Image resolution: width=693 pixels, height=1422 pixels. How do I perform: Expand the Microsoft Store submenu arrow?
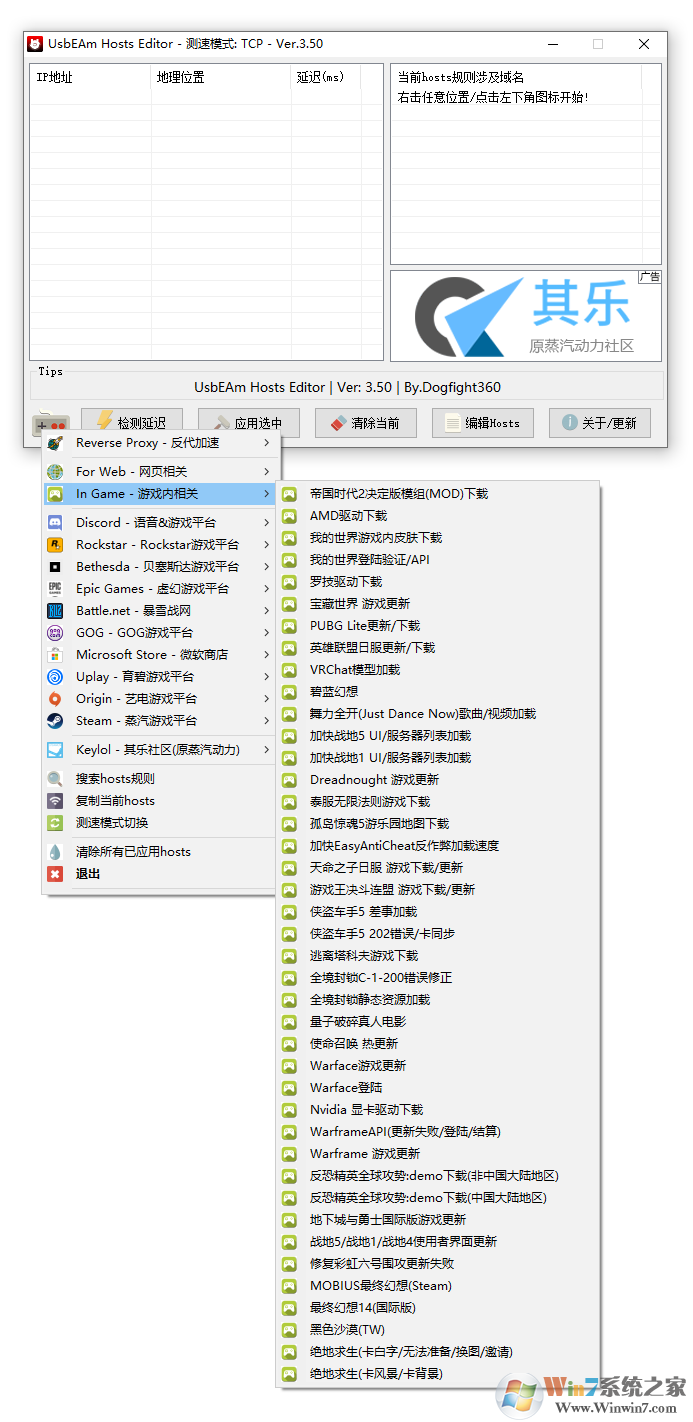266,654
